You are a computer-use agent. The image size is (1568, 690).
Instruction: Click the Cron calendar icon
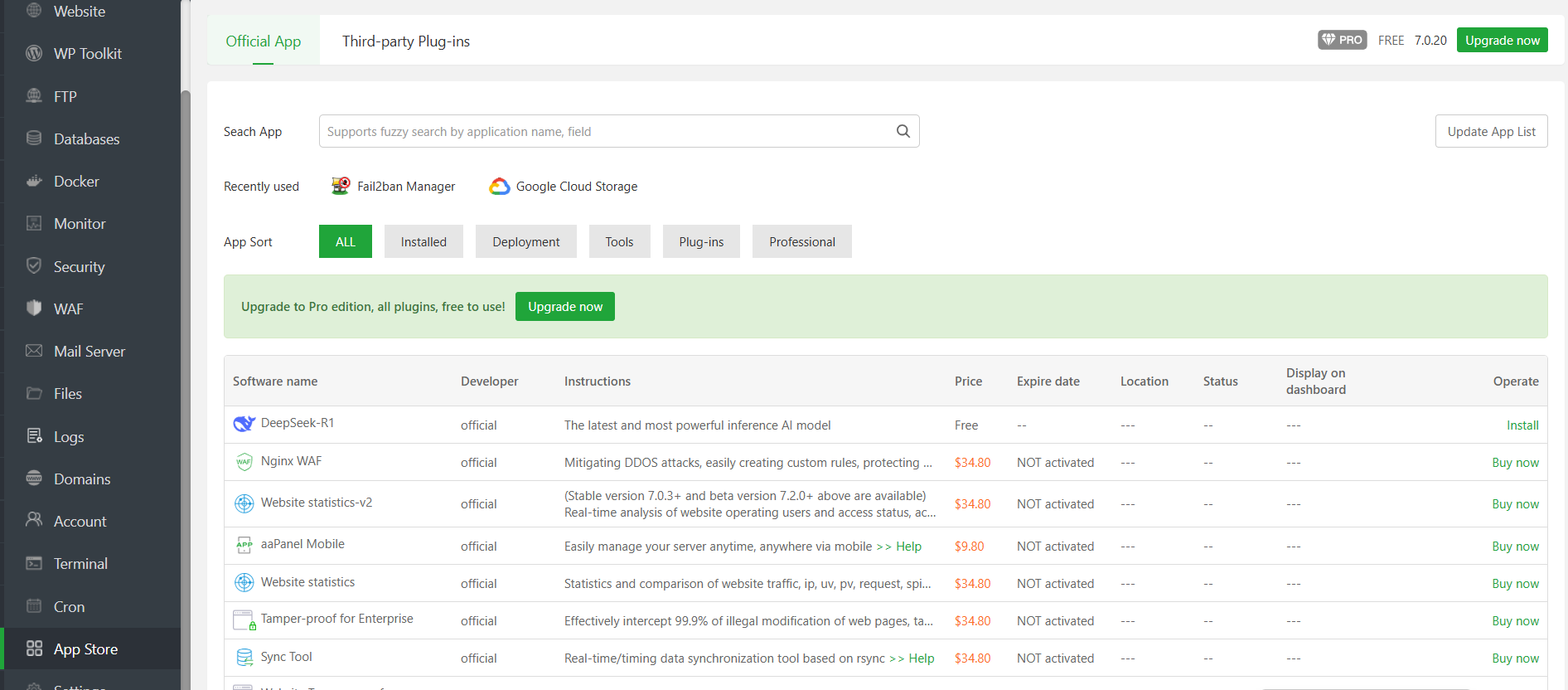pos(34,606)
